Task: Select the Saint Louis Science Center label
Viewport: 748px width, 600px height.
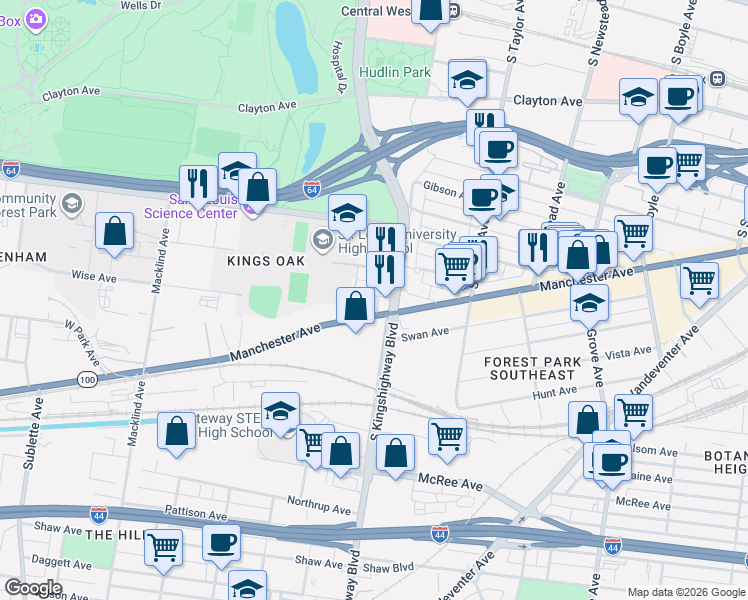Action: coord(191,206)
